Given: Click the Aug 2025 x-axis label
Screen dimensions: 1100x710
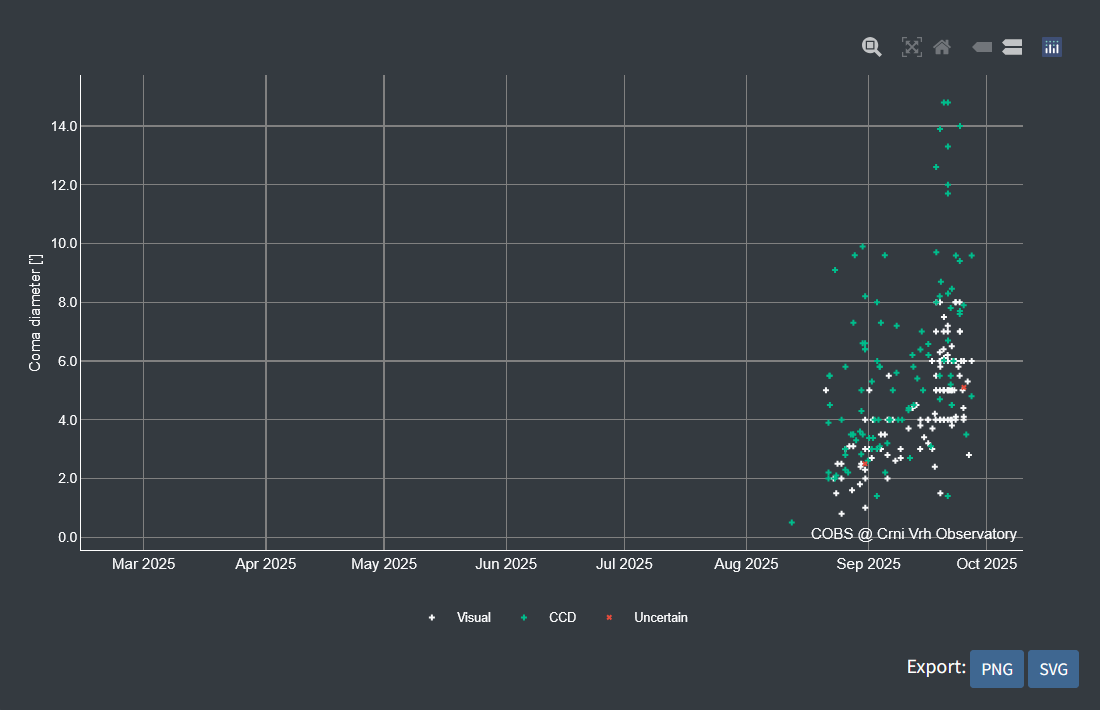Looking at the screenshot, I should click(x=747, y=565).
